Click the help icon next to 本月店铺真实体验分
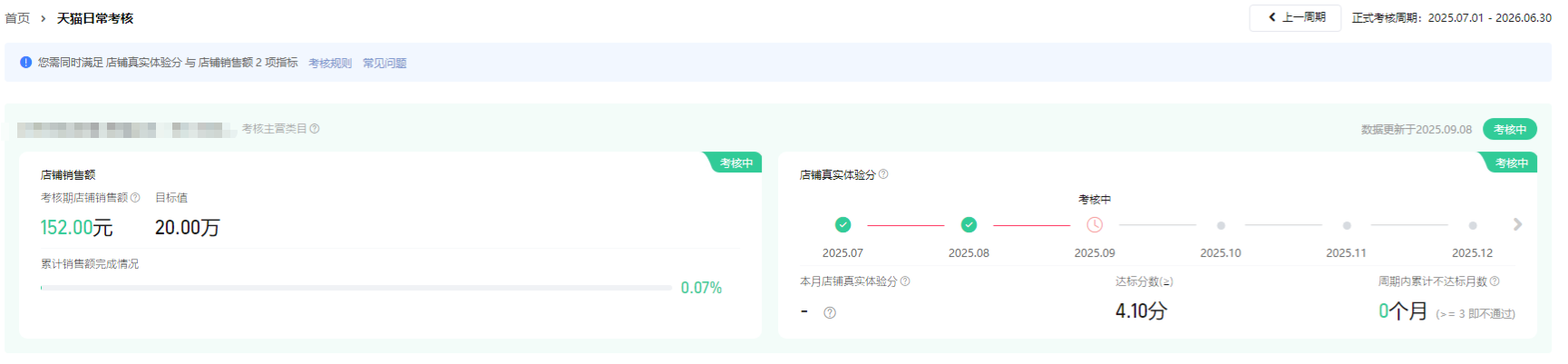The height and width of the screenshot is (364, 1568). click(905, 281)
